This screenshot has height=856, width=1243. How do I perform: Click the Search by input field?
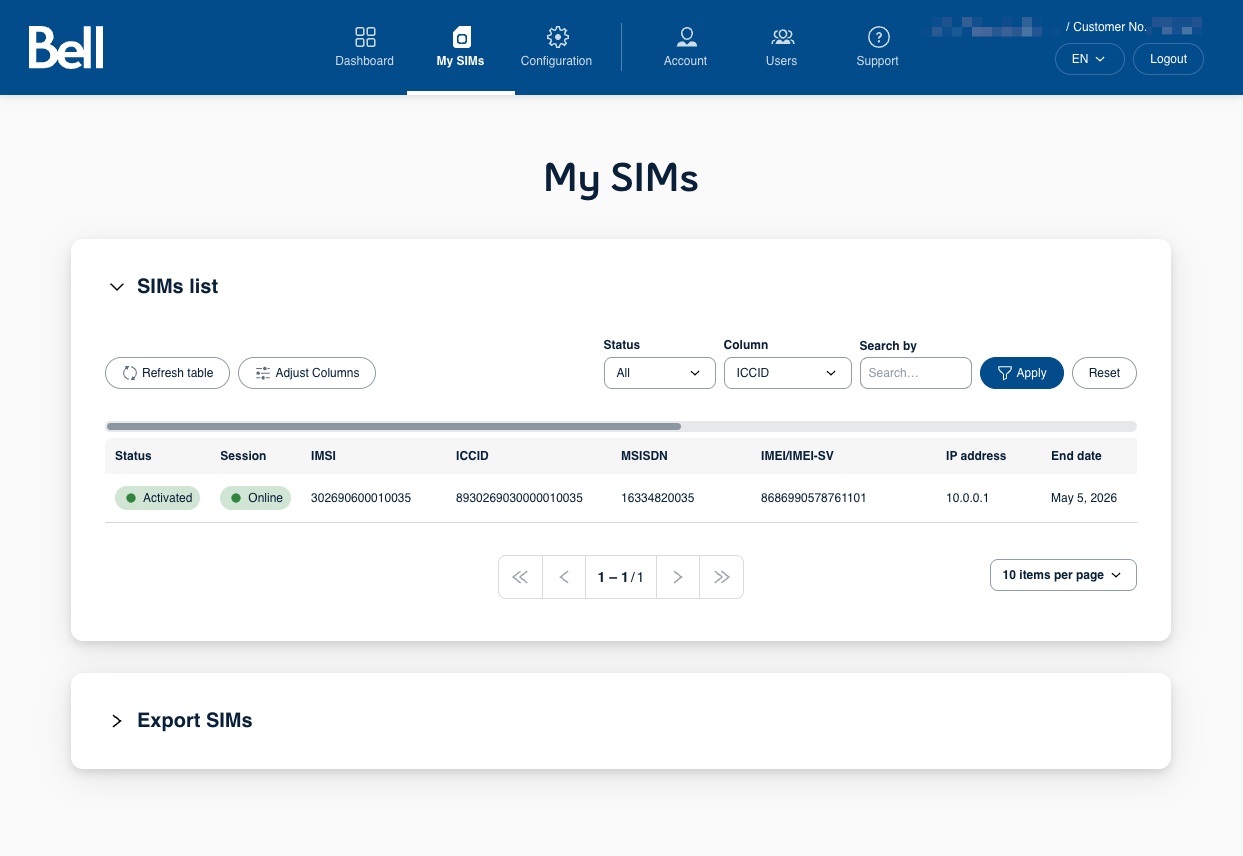click(x=915, y=372)
